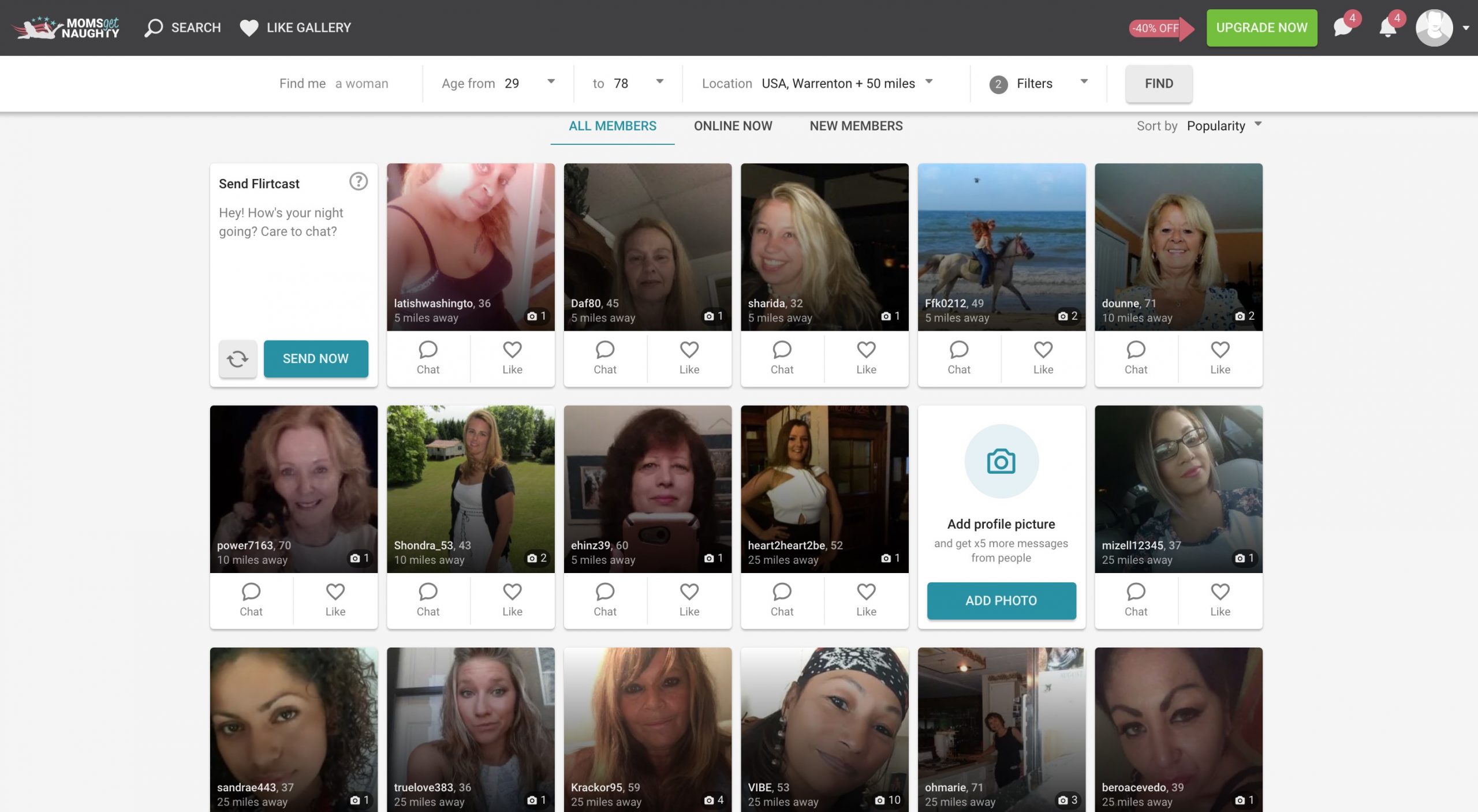Like heart2heart2be's profile
This screenshot has height=812, width=1478.
pos(866,600)
